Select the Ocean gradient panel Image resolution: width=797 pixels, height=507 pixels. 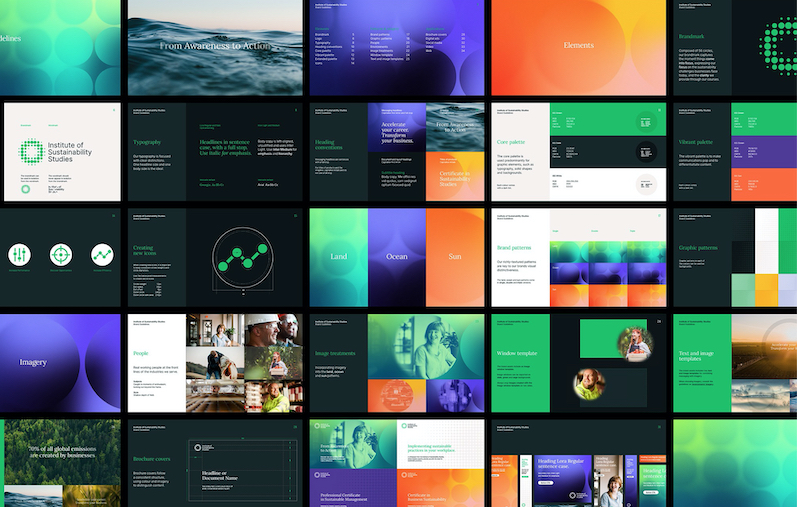pyautogui.click(x=396, y=257)
